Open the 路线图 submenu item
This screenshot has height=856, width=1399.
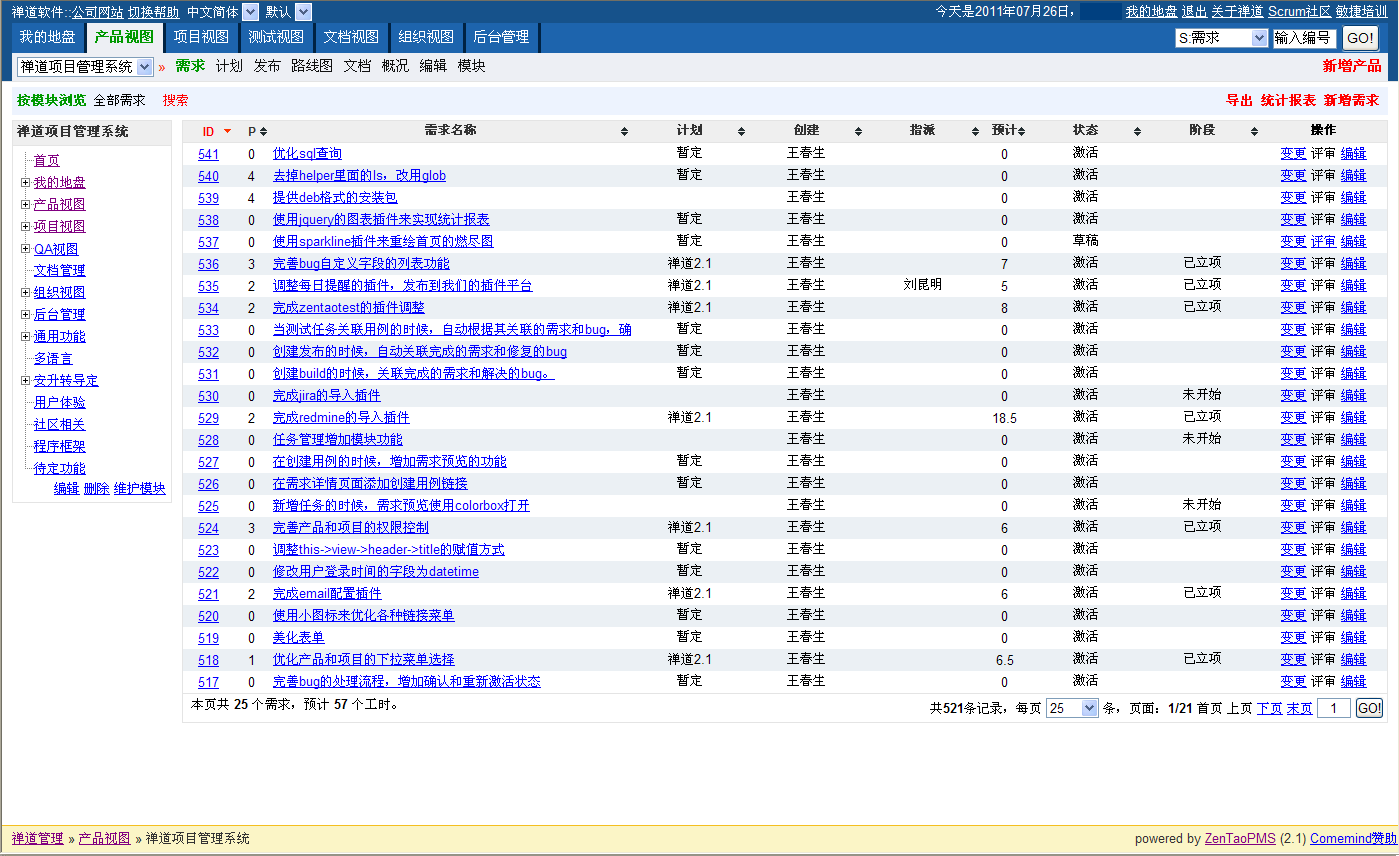pyautogui.click(x=312, y=66)
